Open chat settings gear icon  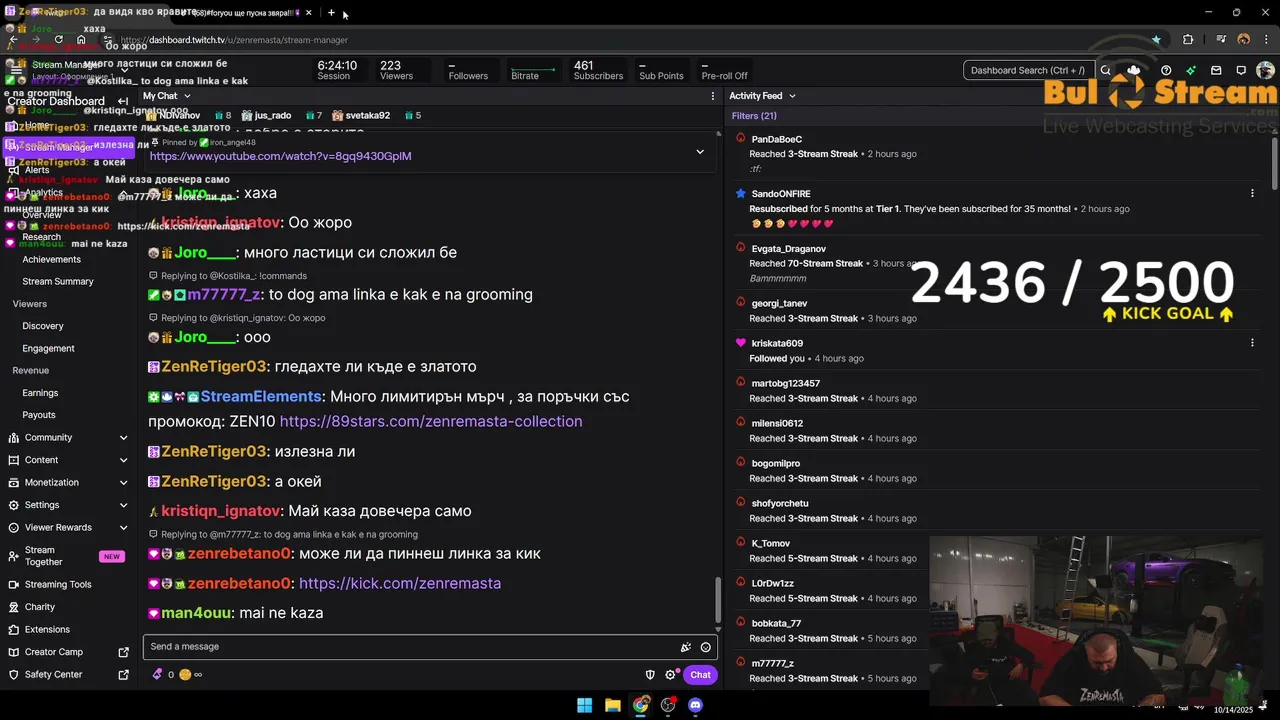click(670, 675)
